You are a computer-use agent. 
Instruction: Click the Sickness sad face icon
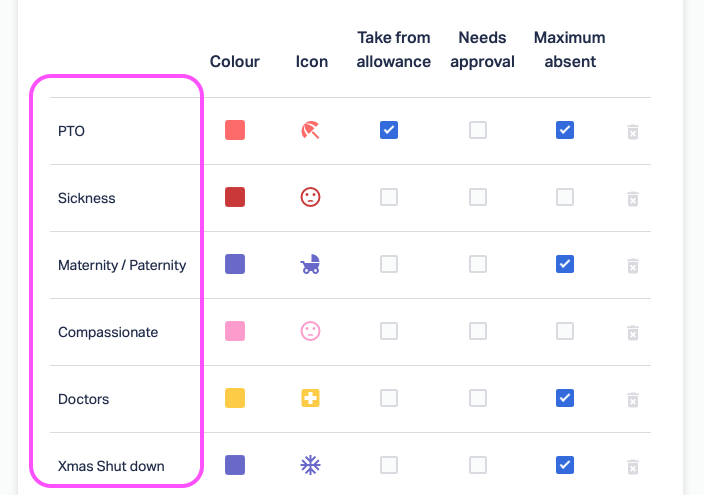[310, 197]
